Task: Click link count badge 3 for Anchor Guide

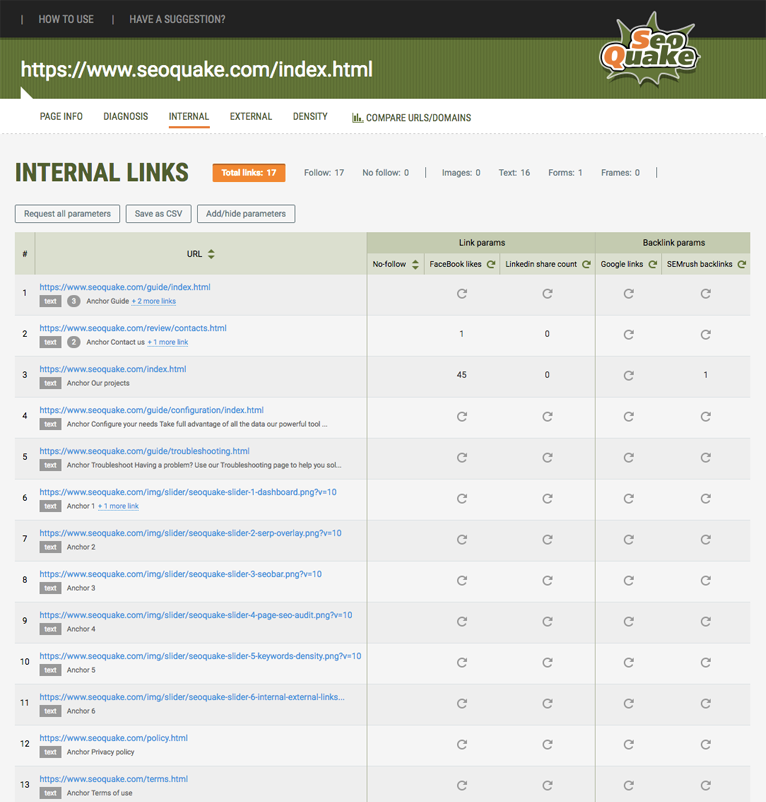Action: click(74, 301)
